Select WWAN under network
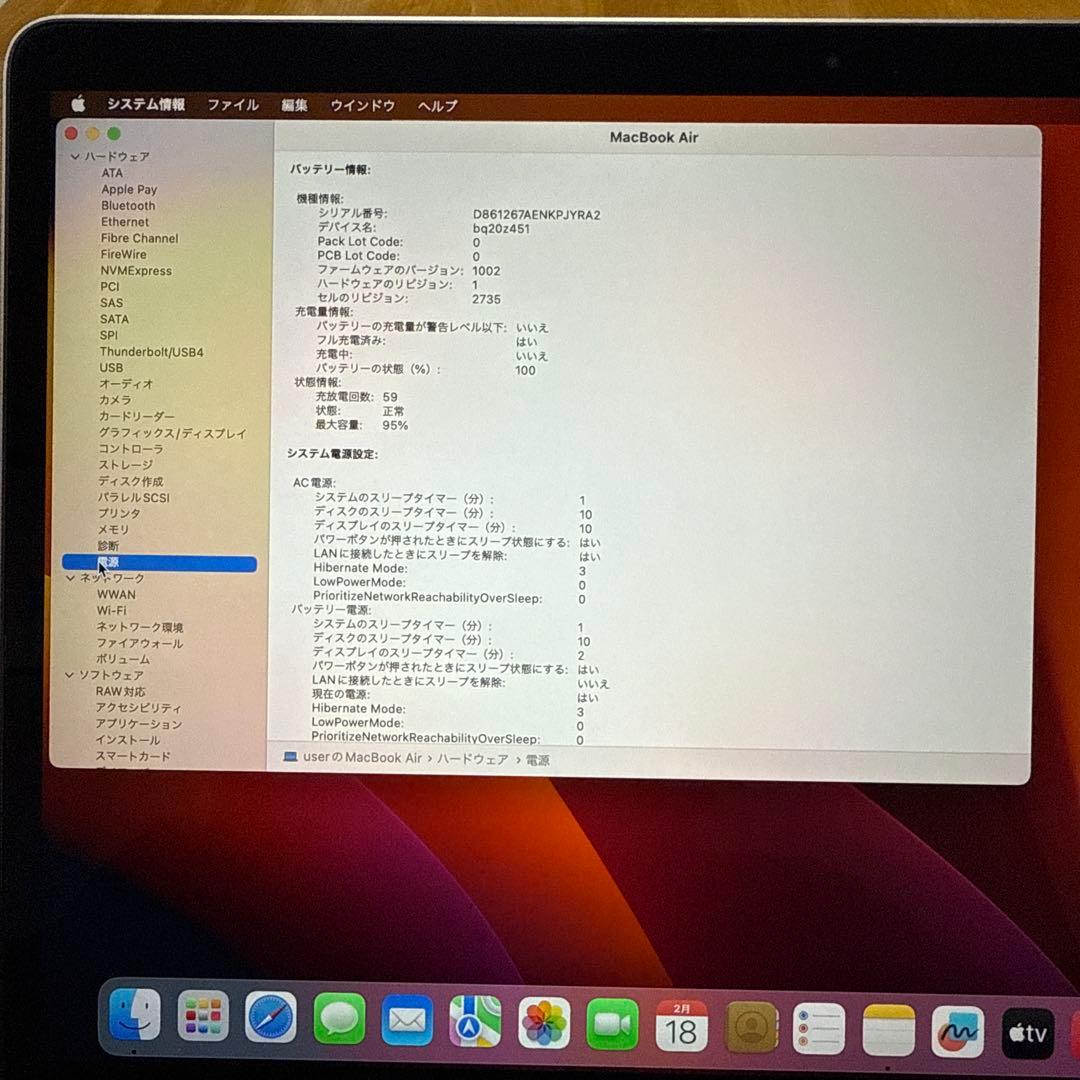This screenshot has width=1080, height=1080. point(116,594)
